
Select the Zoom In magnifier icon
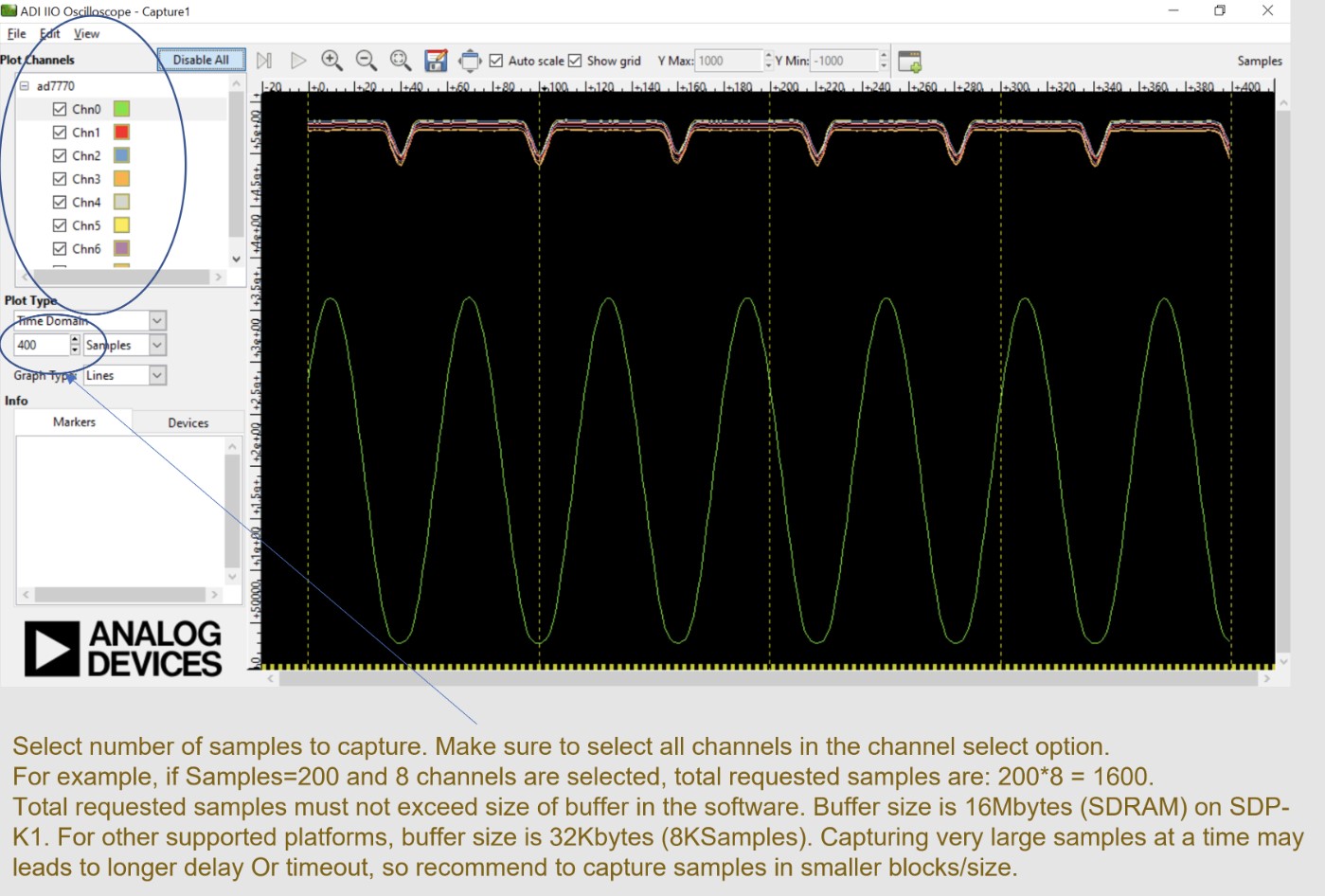332,60
